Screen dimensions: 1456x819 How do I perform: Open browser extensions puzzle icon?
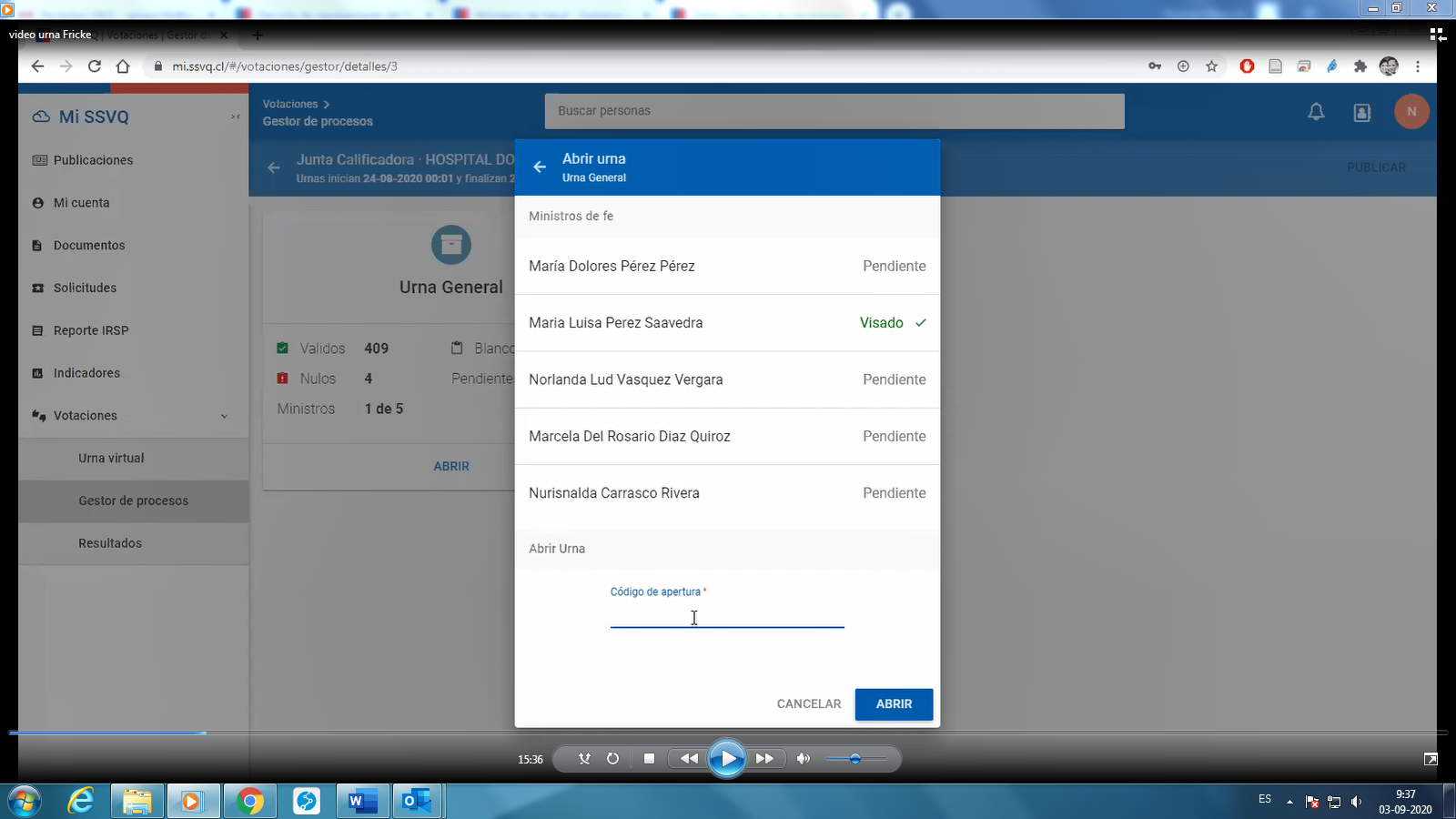pyautogui.click(x=1360, y=66)
